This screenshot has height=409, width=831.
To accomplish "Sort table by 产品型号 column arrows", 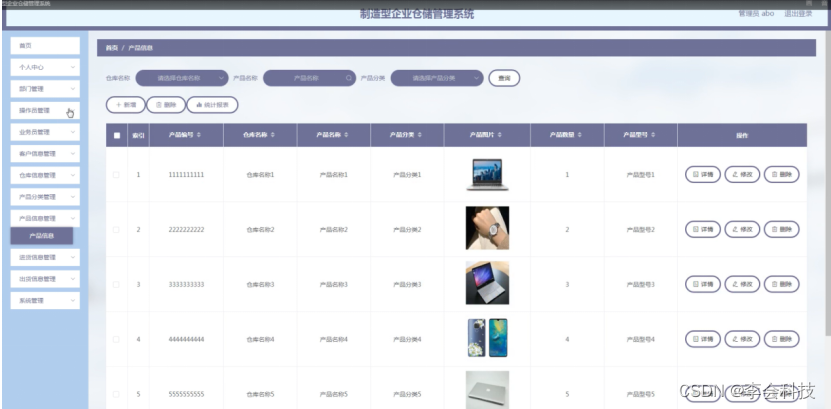I will pyautogui.click(x=653, y=135).
